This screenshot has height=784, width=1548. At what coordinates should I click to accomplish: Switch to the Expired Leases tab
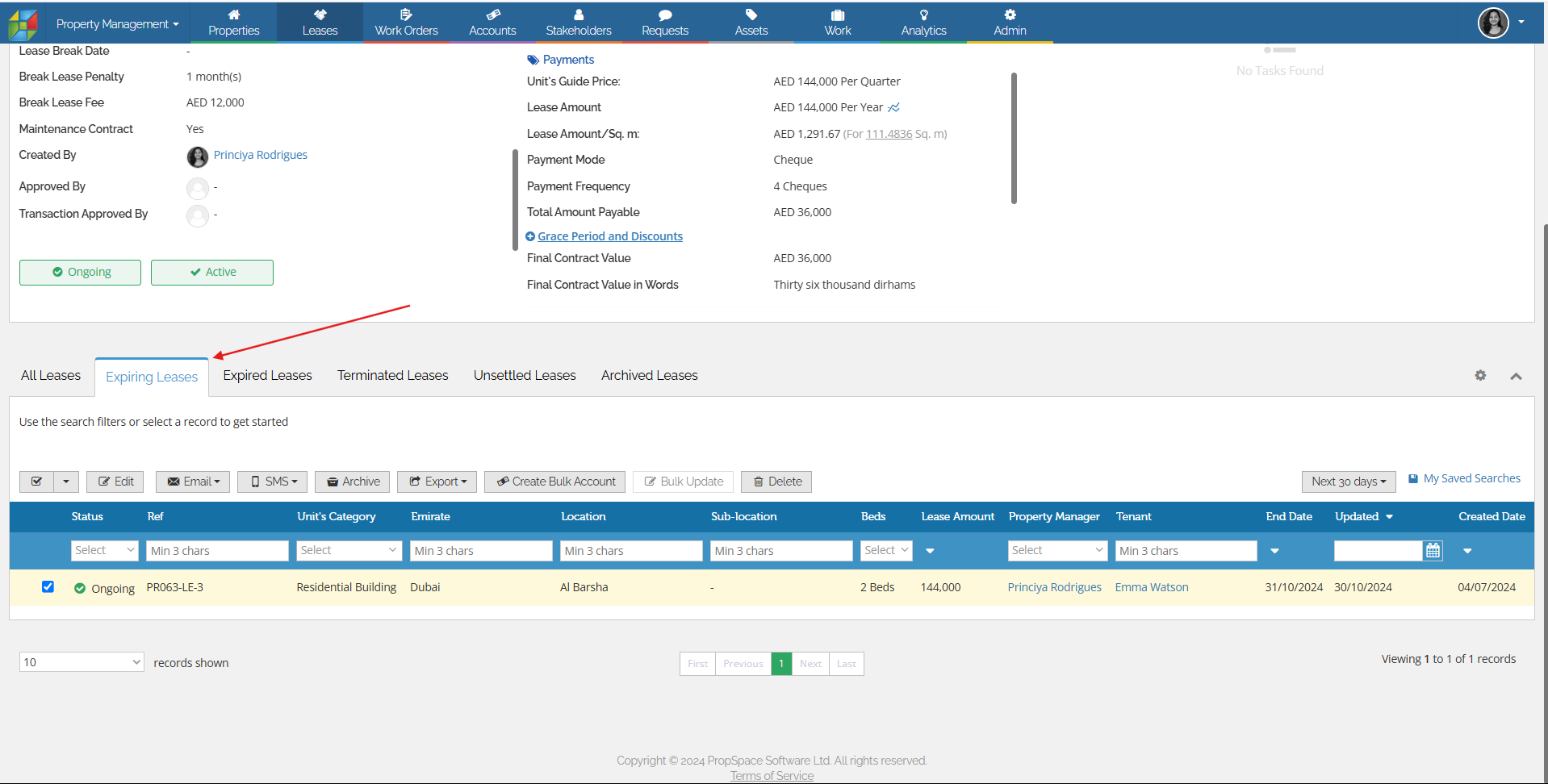267,375
